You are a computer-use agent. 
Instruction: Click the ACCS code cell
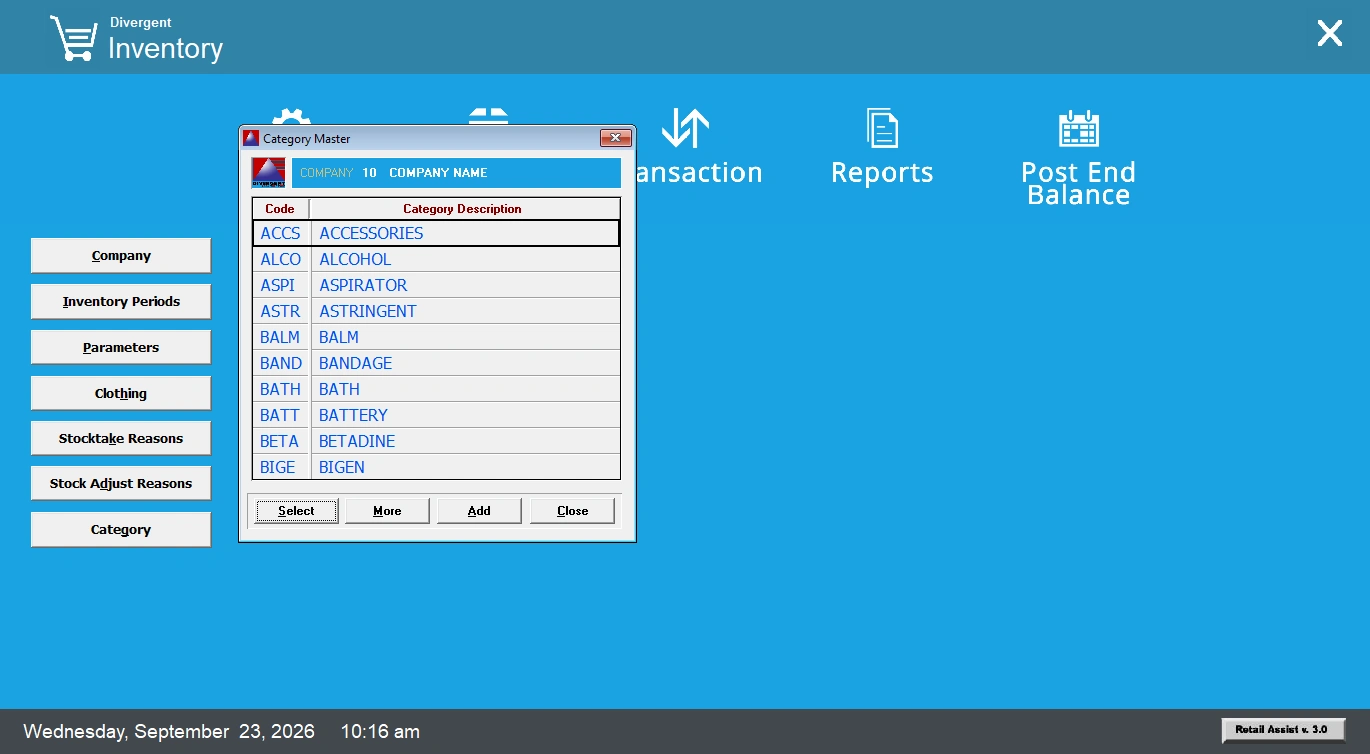point(281,233)
